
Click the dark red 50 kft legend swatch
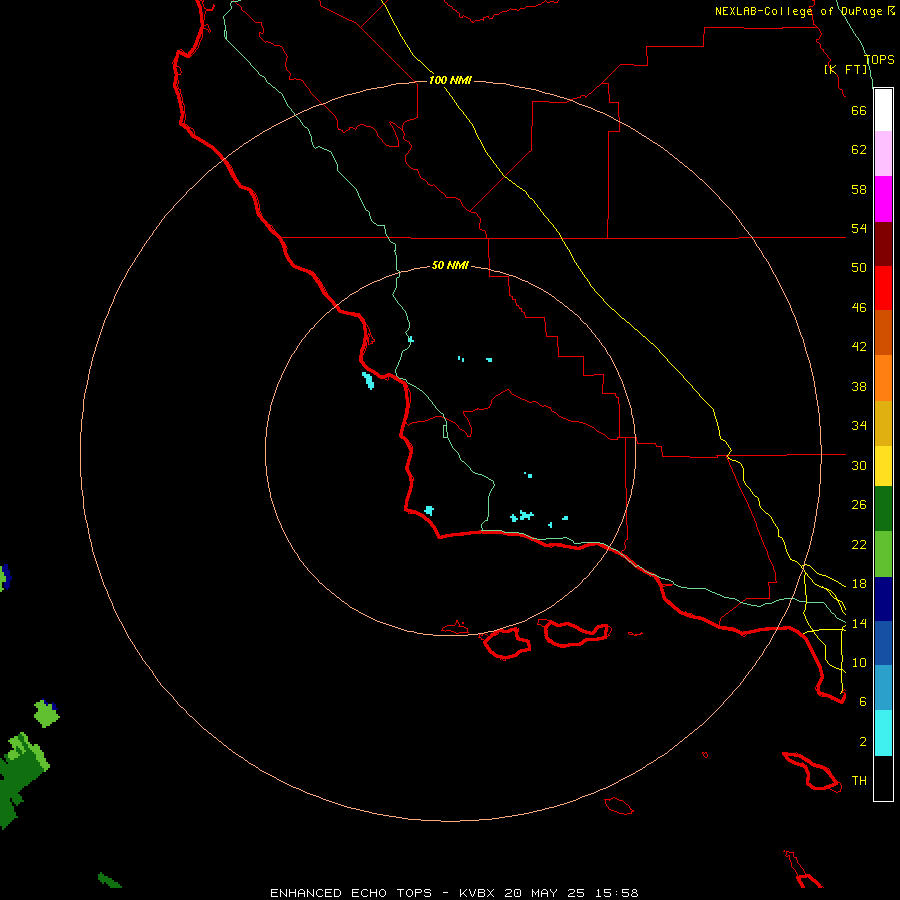[883, 243]
